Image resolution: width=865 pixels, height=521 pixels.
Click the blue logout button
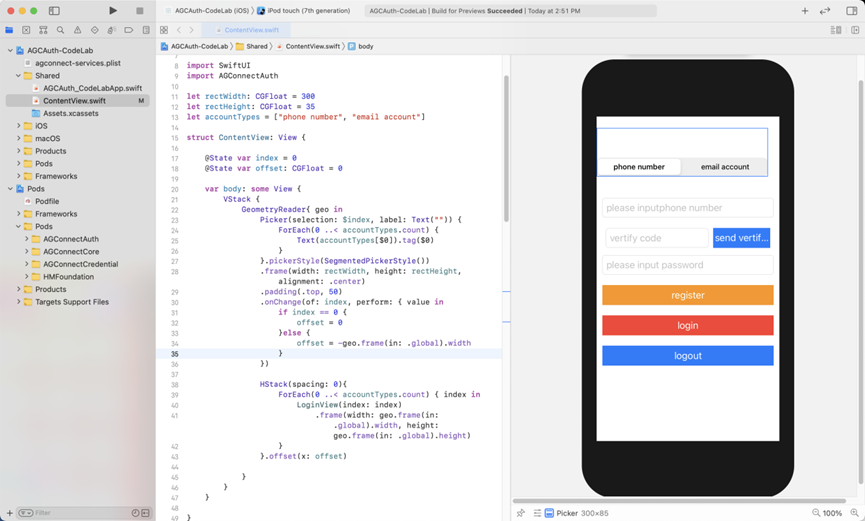(x=688, y=356)
